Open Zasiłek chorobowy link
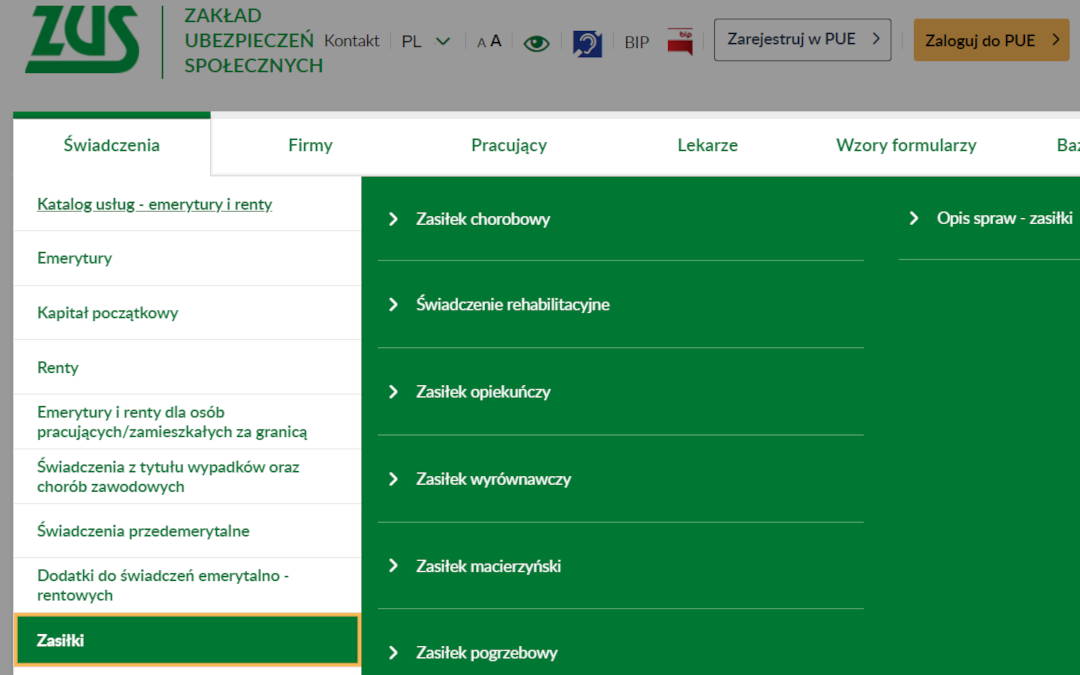This screenshot has width=1080, height=675. [x=483, y=219]
